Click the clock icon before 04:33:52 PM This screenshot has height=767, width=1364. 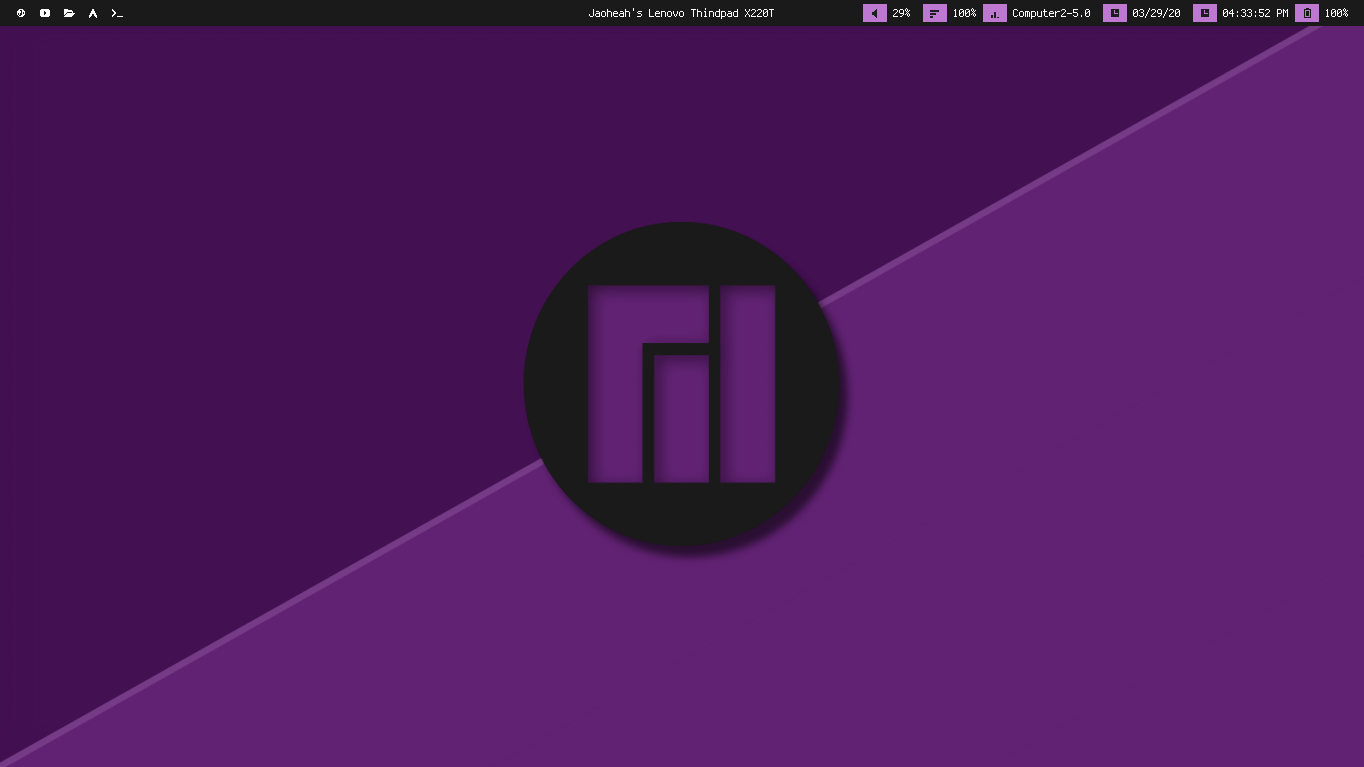pyautogui.click(x=1204, y=13)
